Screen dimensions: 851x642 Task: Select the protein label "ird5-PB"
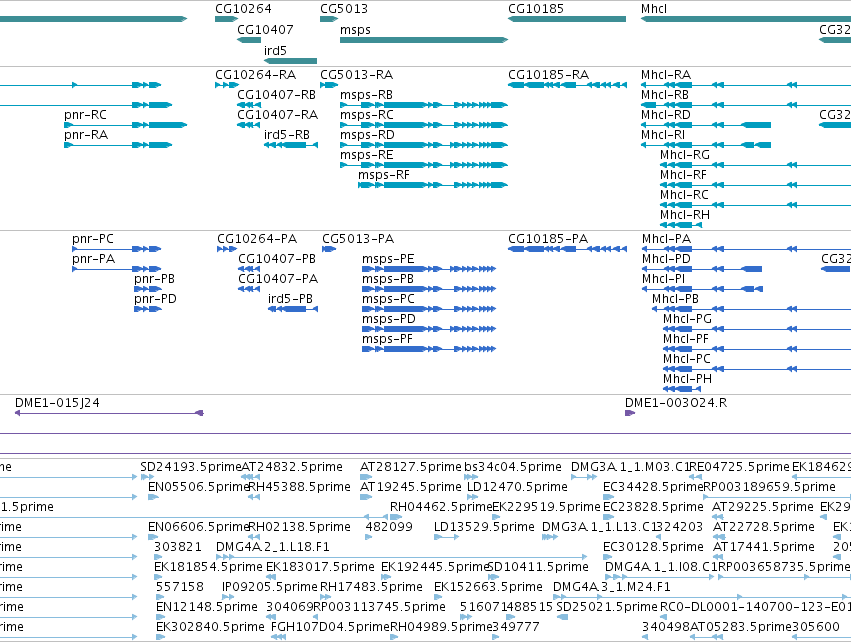point(290,300)
